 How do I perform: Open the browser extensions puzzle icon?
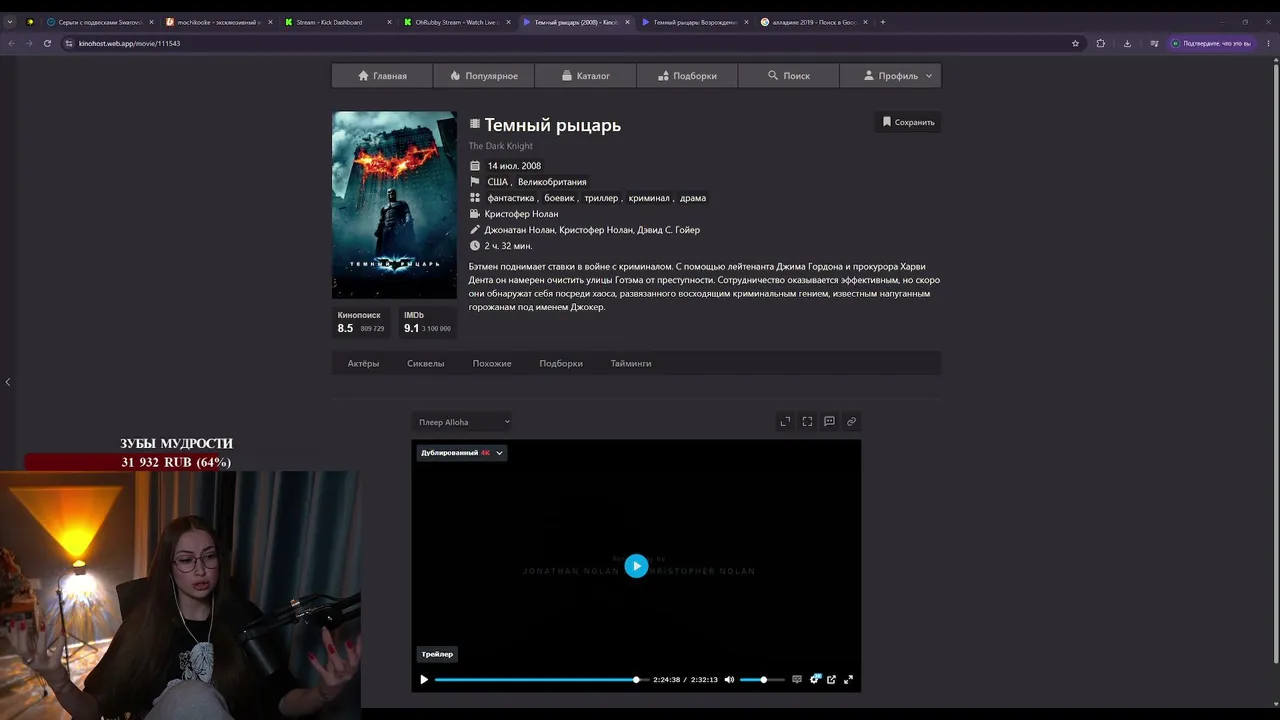coord(1101,43)
